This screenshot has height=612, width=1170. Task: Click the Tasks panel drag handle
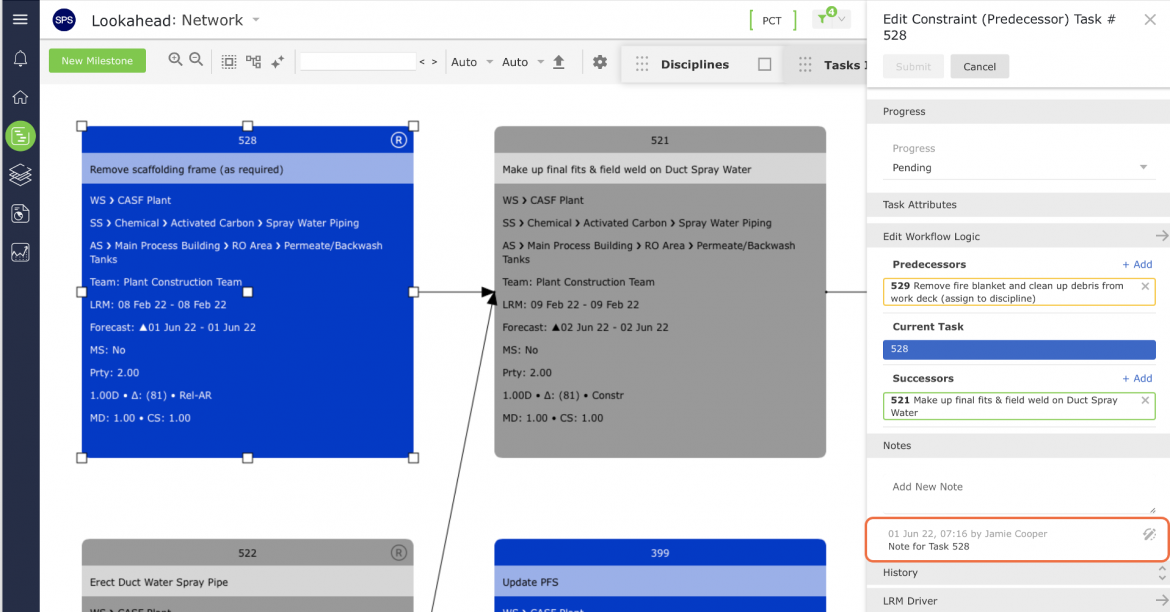805,65
